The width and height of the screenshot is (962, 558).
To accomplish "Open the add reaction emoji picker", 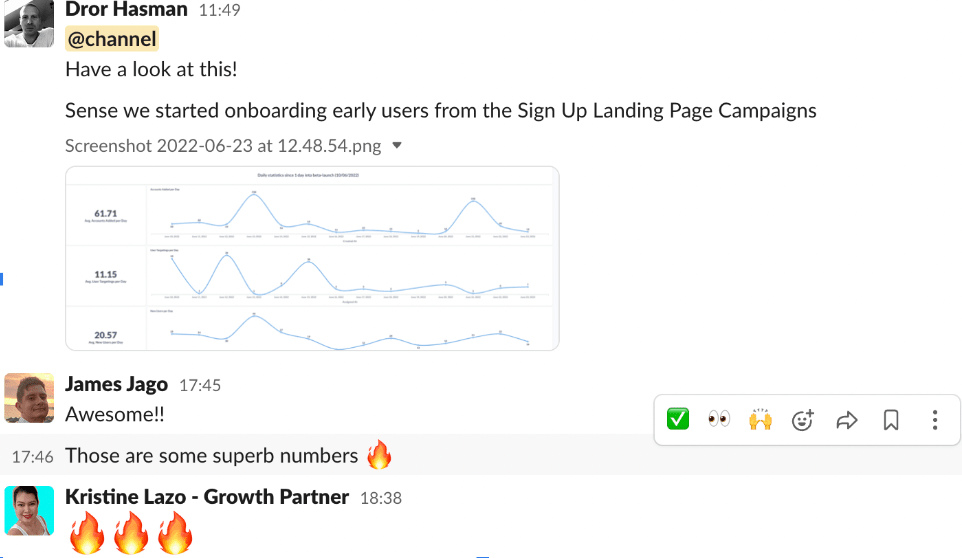I will tap(803, 420).
